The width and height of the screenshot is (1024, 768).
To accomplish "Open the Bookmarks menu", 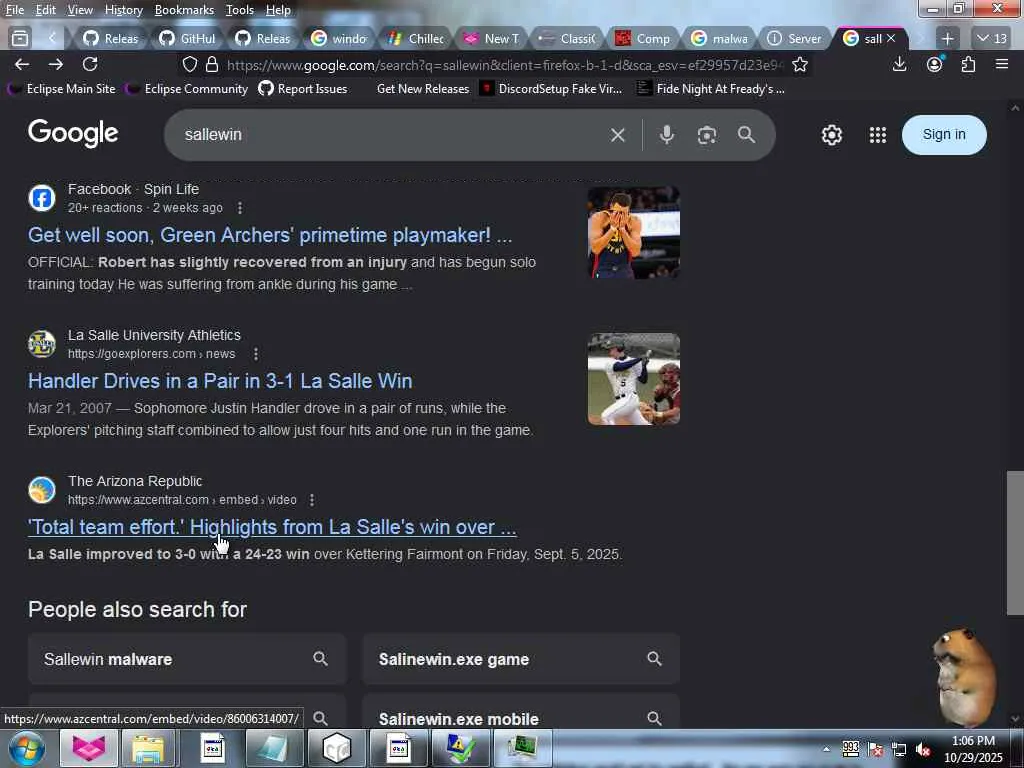I will point(184,10).
